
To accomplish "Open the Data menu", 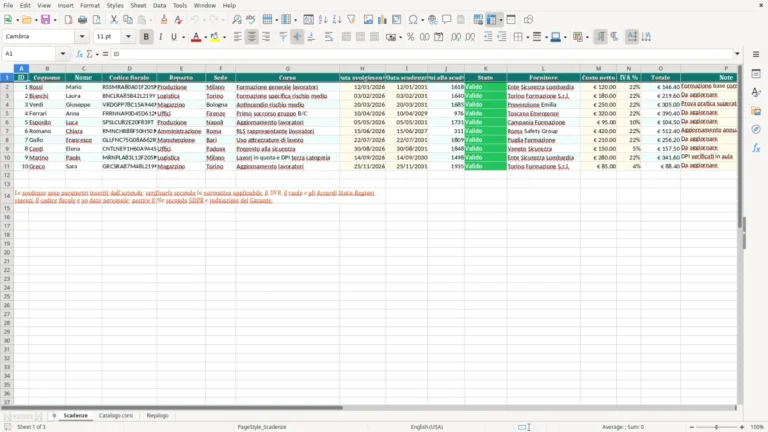I will (159, 5).
